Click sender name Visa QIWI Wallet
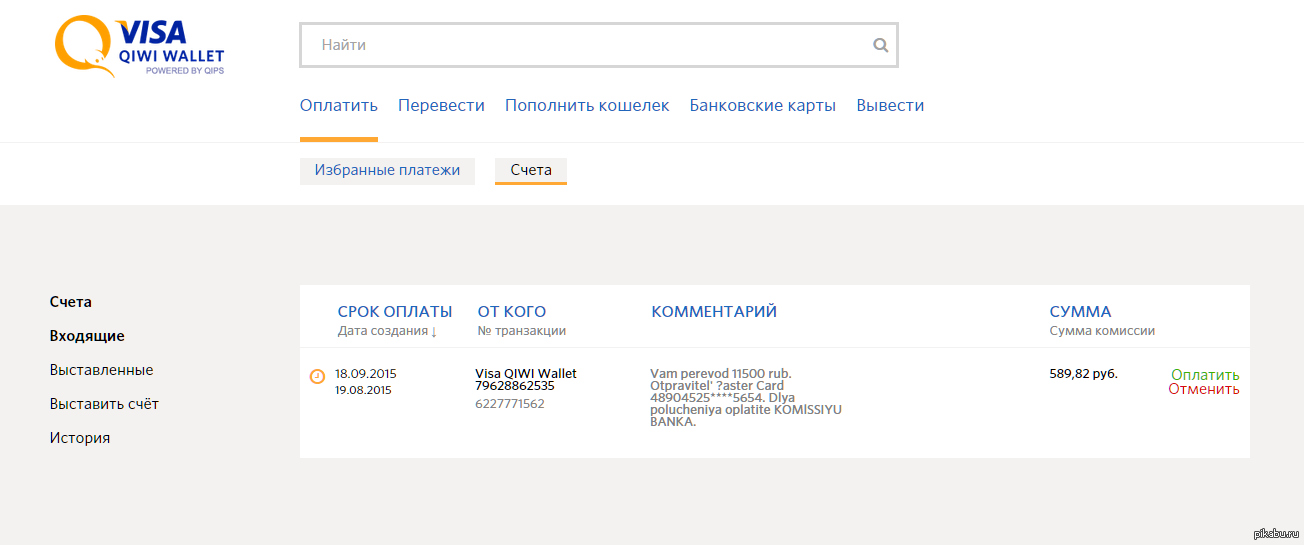Screen dimensions: 1304x545 pyautogui.click(x=526, y=373)
